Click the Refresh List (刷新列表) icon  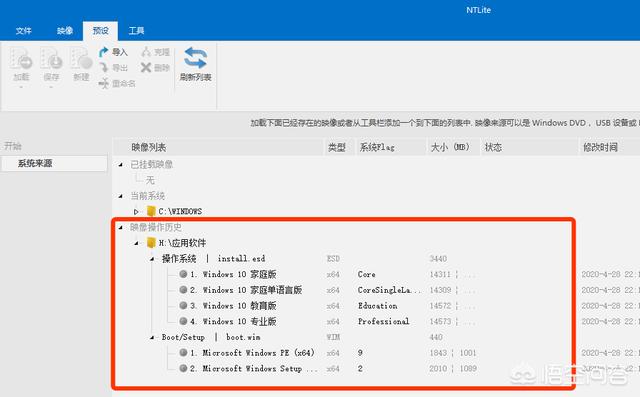click(195, 58)
